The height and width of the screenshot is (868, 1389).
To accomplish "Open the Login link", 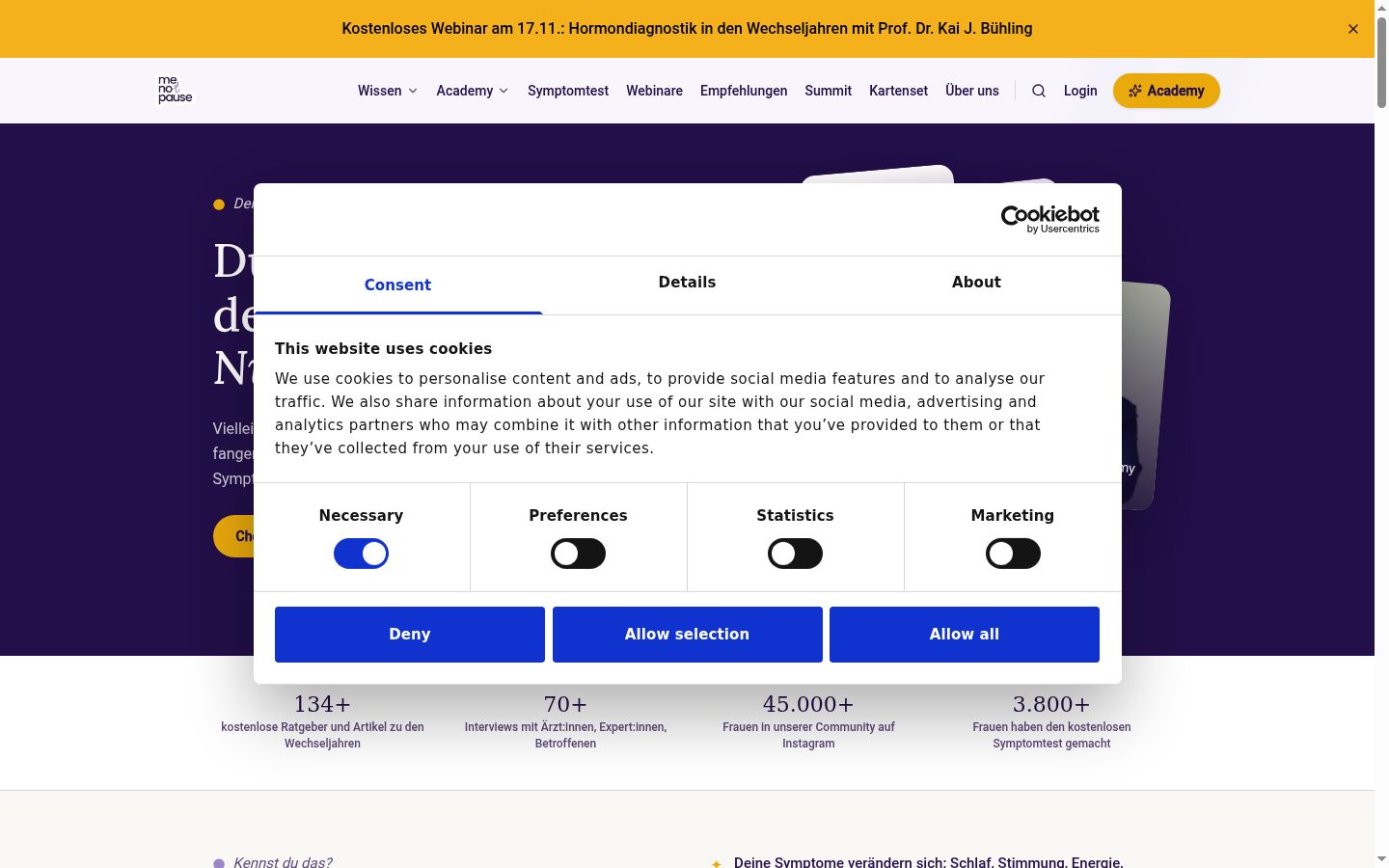I will (1080, 91).
